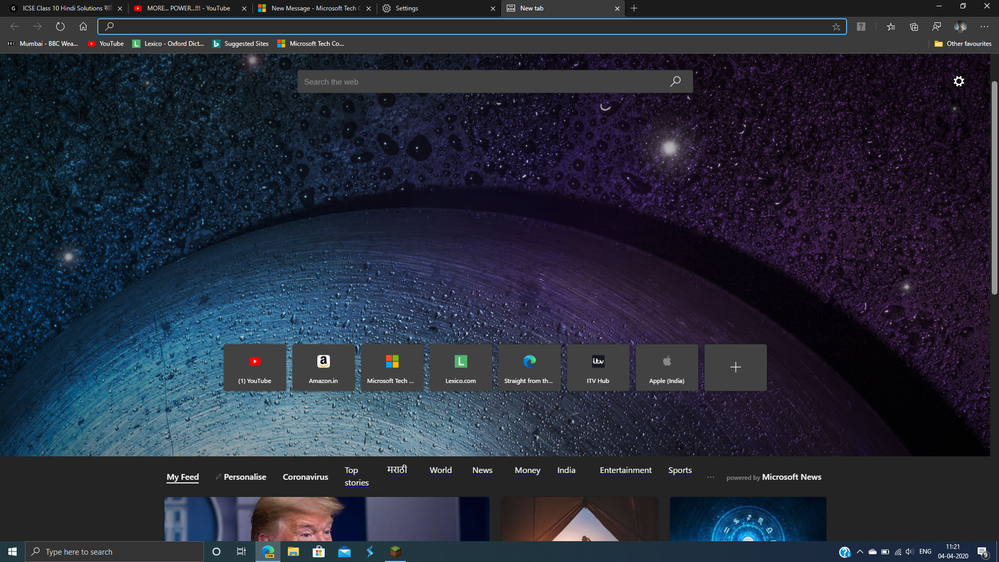Image resolution: width=999 pixels, height=562 pixels.
Task: Open the Collections toolbar icon
Action: 913,27
